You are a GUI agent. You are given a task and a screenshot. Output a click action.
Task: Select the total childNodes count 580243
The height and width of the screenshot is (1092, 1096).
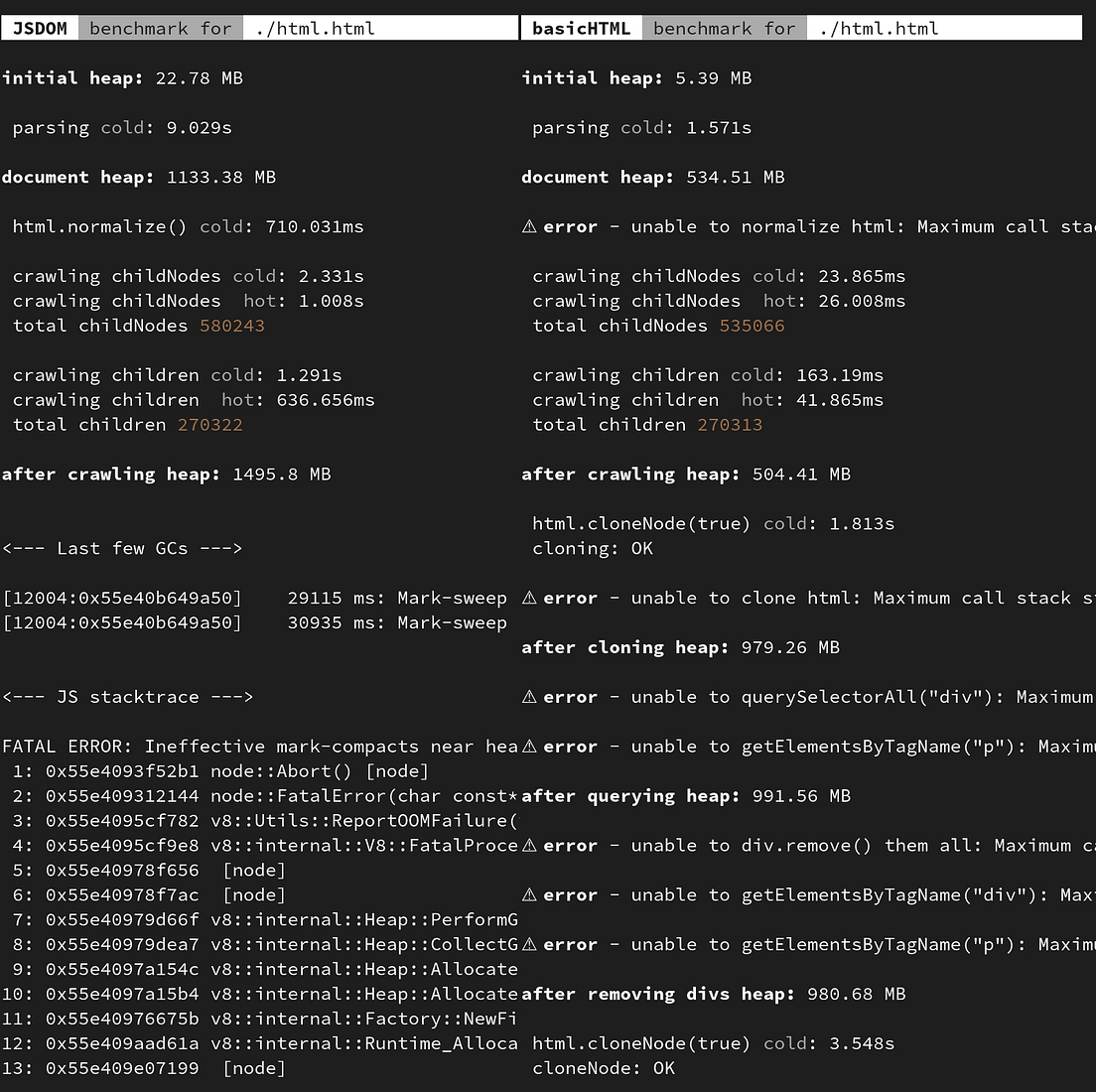point(232,326)
